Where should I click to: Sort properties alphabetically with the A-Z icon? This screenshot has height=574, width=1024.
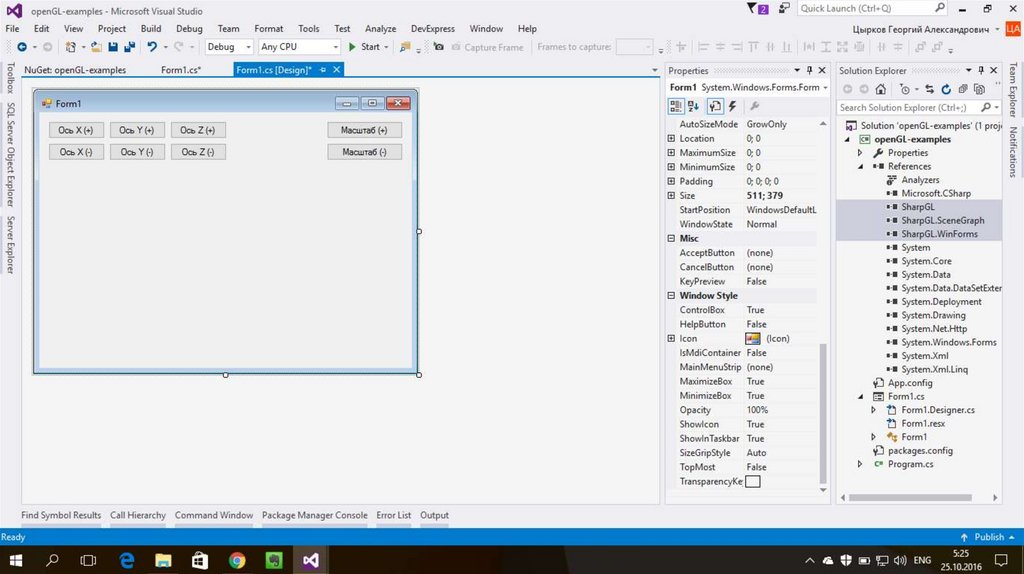point(695,106)
